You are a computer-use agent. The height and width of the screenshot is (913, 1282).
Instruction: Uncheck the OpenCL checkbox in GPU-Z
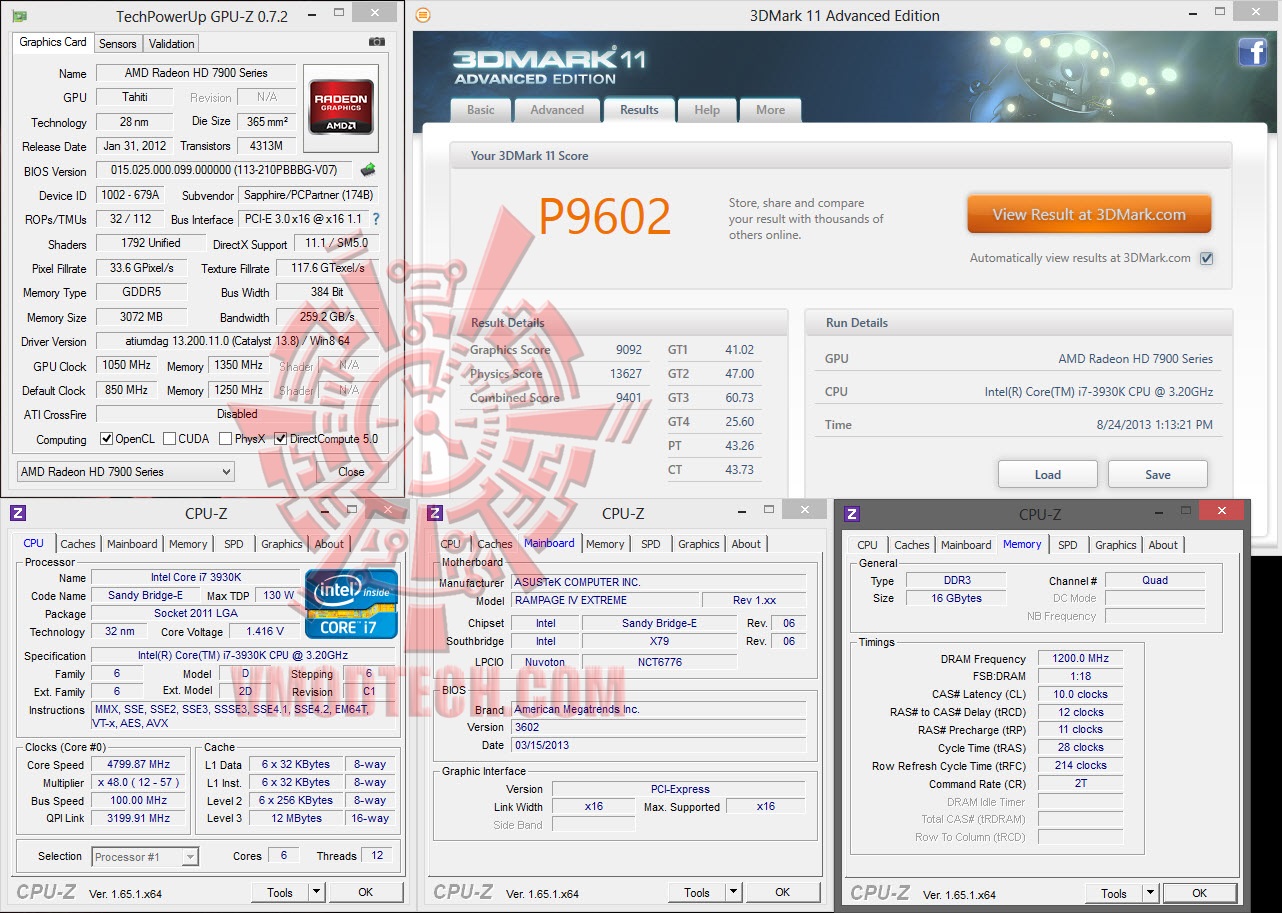click(106, 439)
